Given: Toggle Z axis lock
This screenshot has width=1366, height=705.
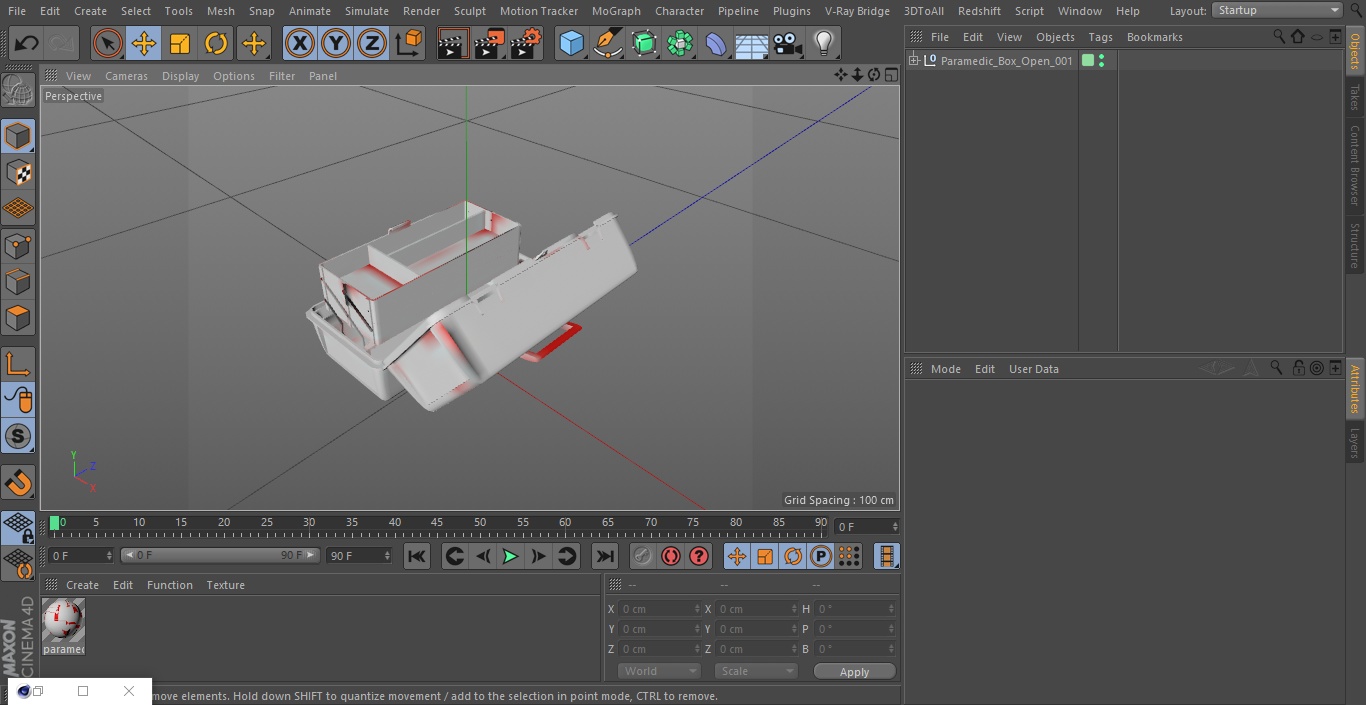Looking at the screenshot, I should pos(372,43).
